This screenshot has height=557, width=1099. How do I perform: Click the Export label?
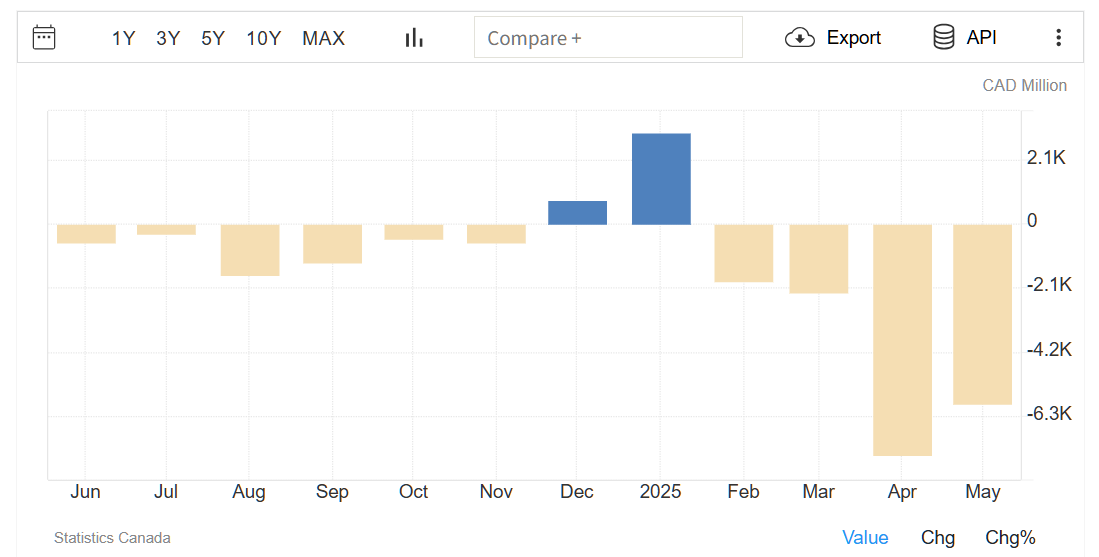(854, 38)
